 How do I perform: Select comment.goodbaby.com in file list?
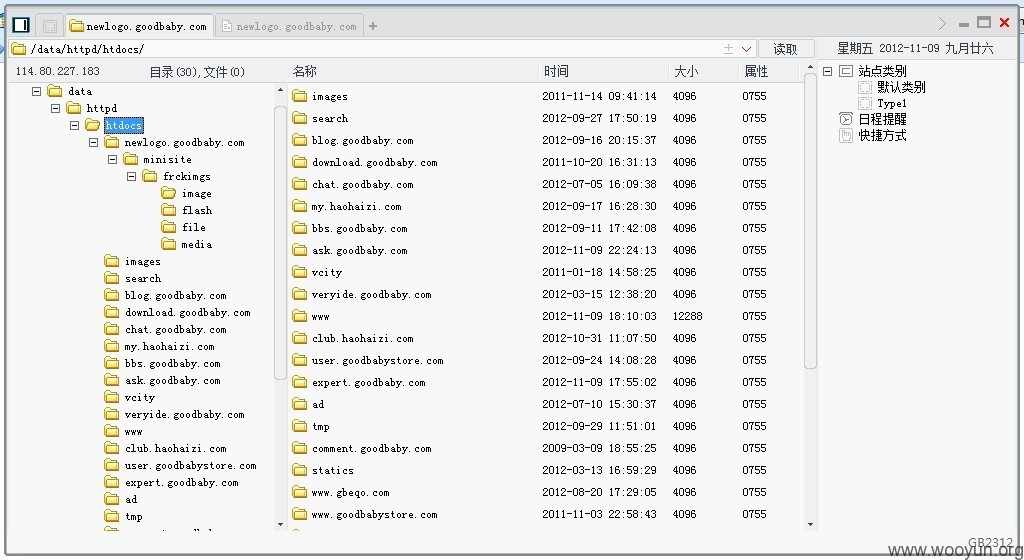coord(372,448)
